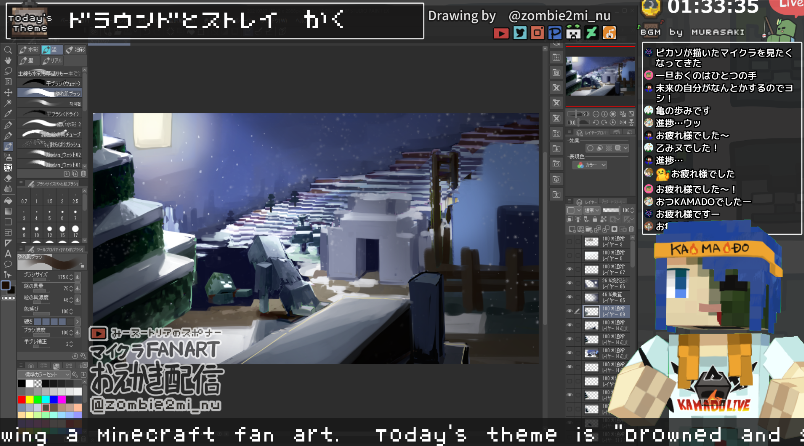Viewport: 804px width, 446px height.
Task: Select the Airbrush tool
Action: click(8, 157)
